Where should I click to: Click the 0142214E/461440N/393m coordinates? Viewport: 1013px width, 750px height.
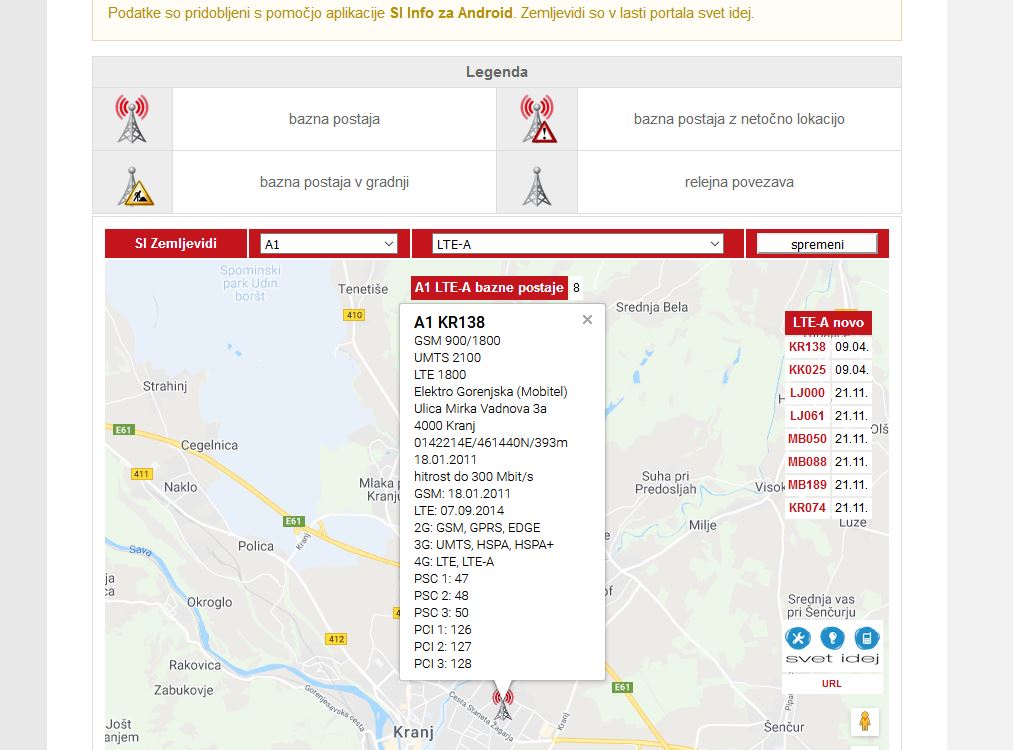click(x=491, y=443)
